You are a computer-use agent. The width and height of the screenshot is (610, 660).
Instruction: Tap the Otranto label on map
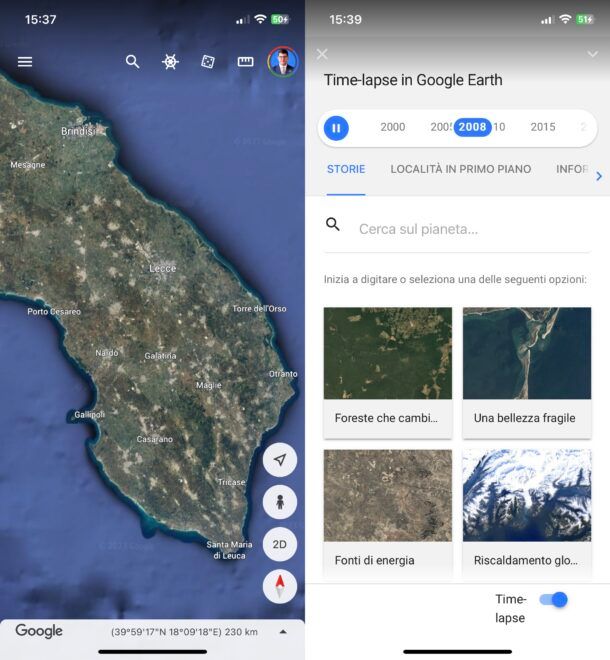pyautogui.click(x=283, y=374)
